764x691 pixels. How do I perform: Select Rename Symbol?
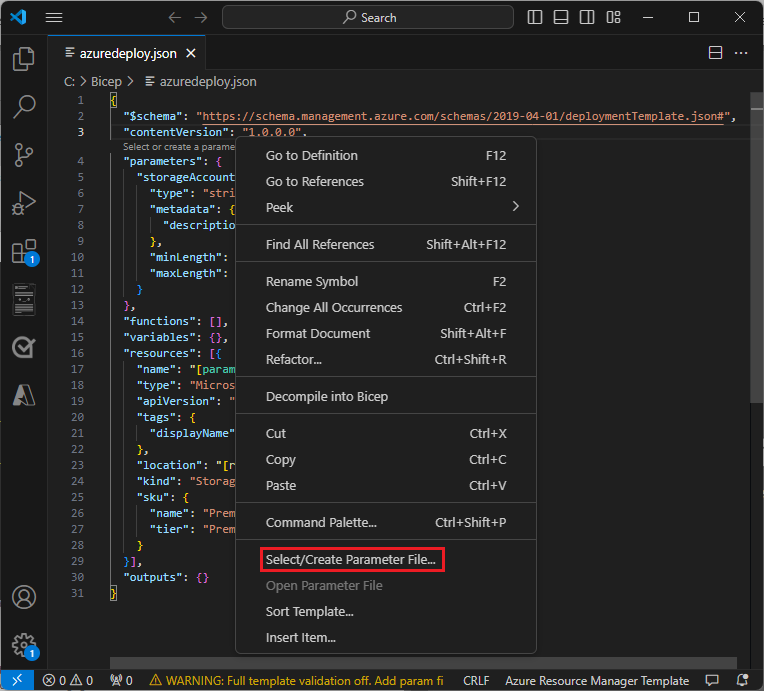(x=386, y=282)
